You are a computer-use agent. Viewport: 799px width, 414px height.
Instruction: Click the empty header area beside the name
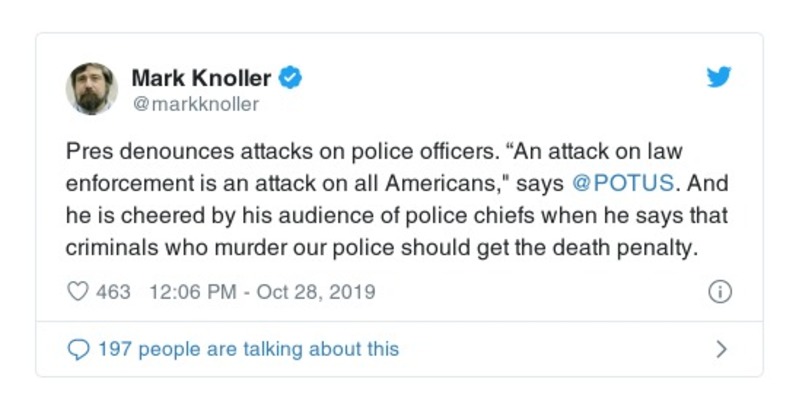(500, 88)
